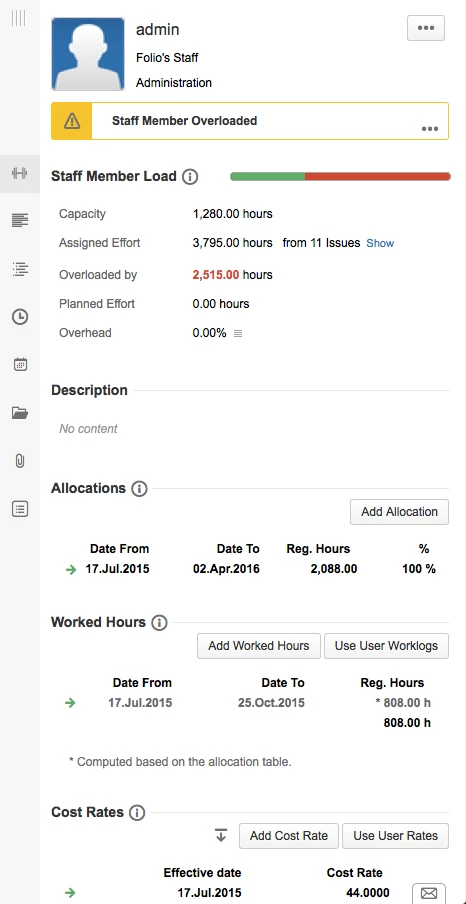The height and width of the screenshot is (904, 466).
Task: Open the Description section sidebar icon
Action: (x=20, y=220)
